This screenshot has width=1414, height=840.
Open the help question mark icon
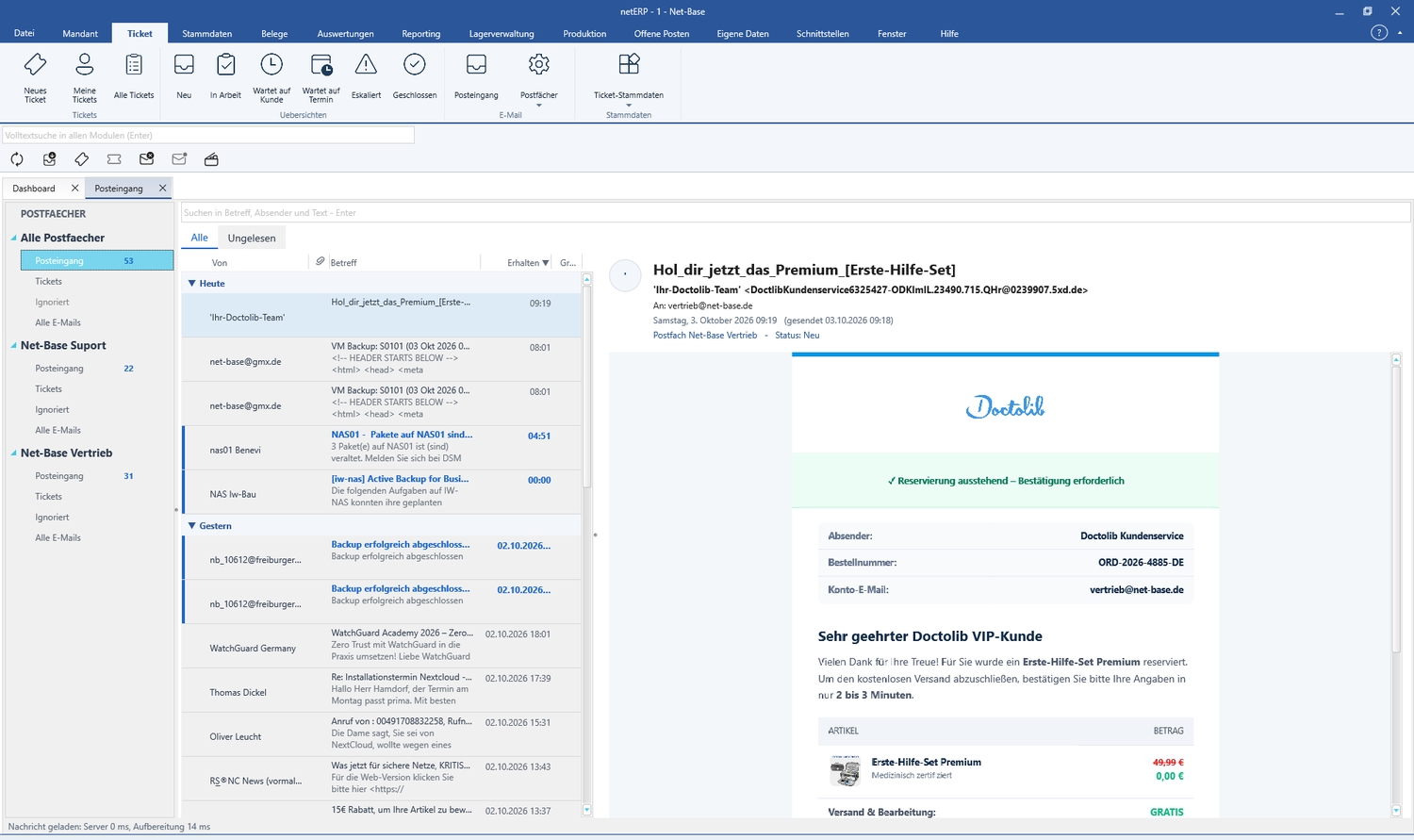click(1379, 33)
